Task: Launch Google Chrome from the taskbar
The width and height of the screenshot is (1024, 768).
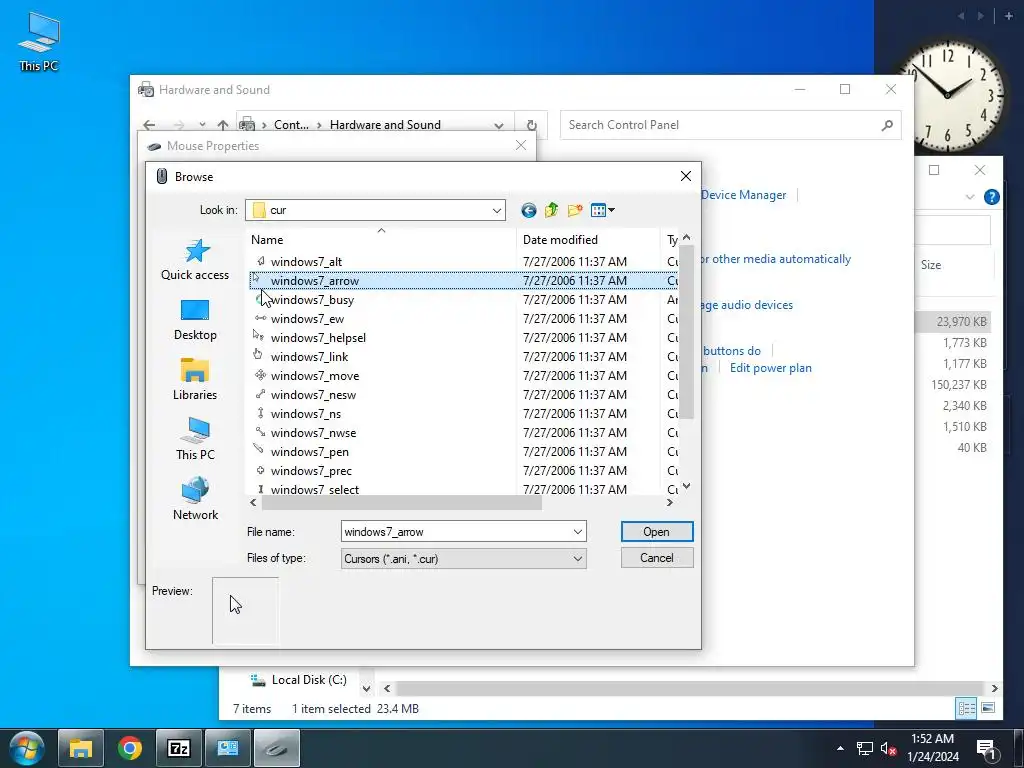Action: [130, 748]
